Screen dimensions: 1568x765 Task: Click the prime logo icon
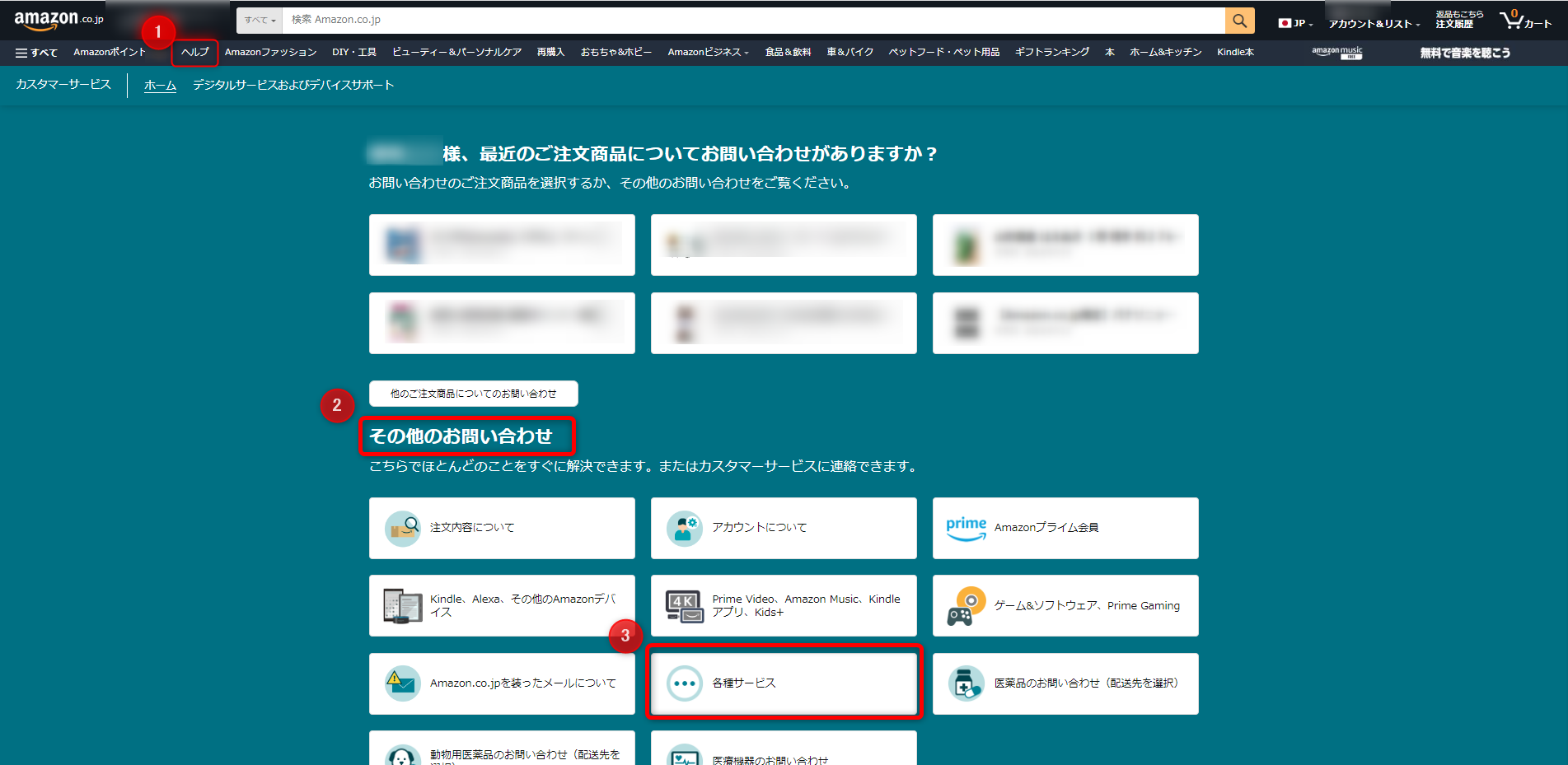point(967,528)
